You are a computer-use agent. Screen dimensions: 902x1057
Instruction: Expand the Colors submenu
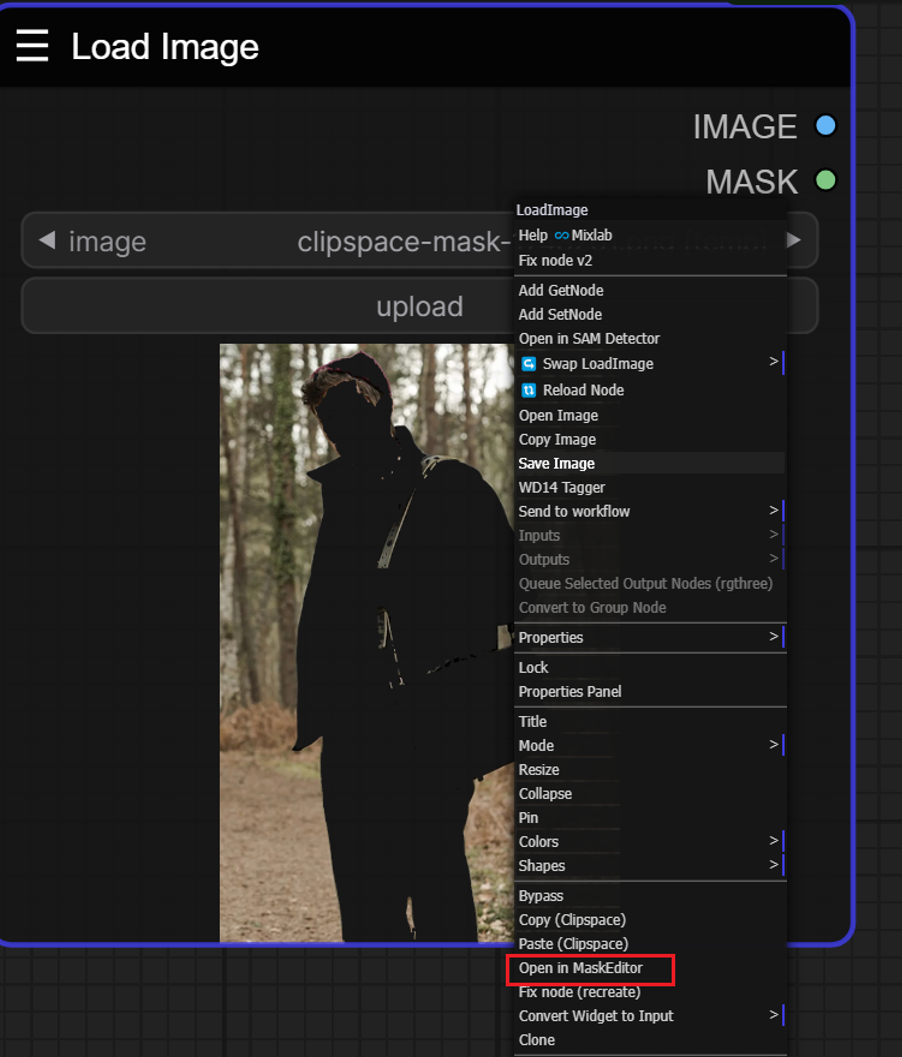[773, 841]
